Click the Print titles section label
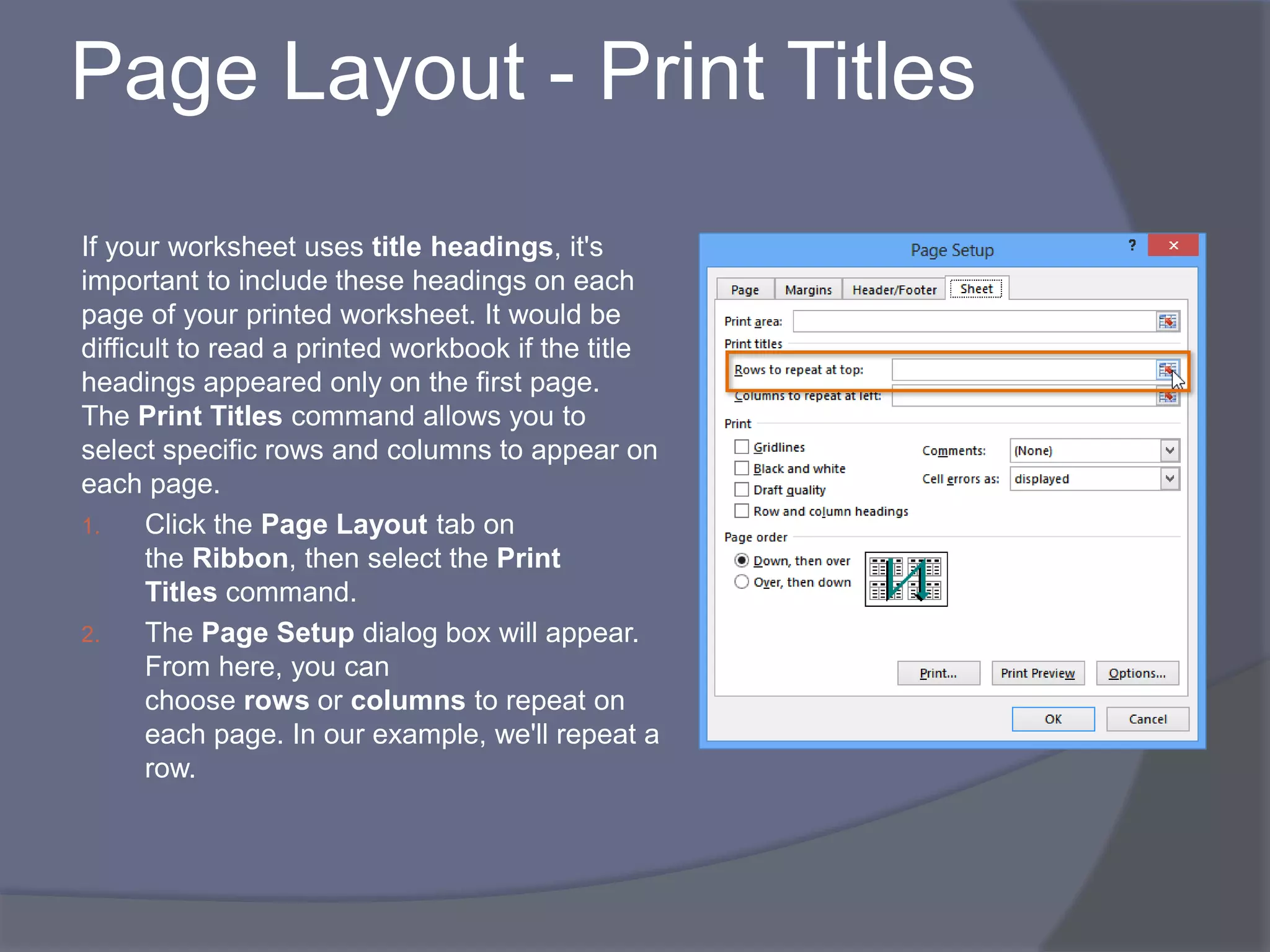The width and height of the screenshot is (1270, 952). 753,343
